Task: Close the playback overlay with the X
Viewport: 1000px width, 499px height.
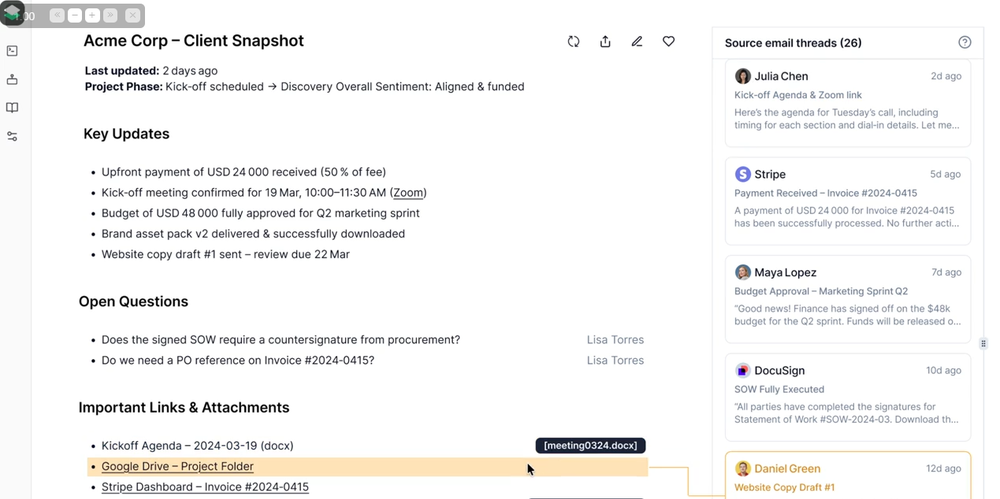Action: pos(132,15)
